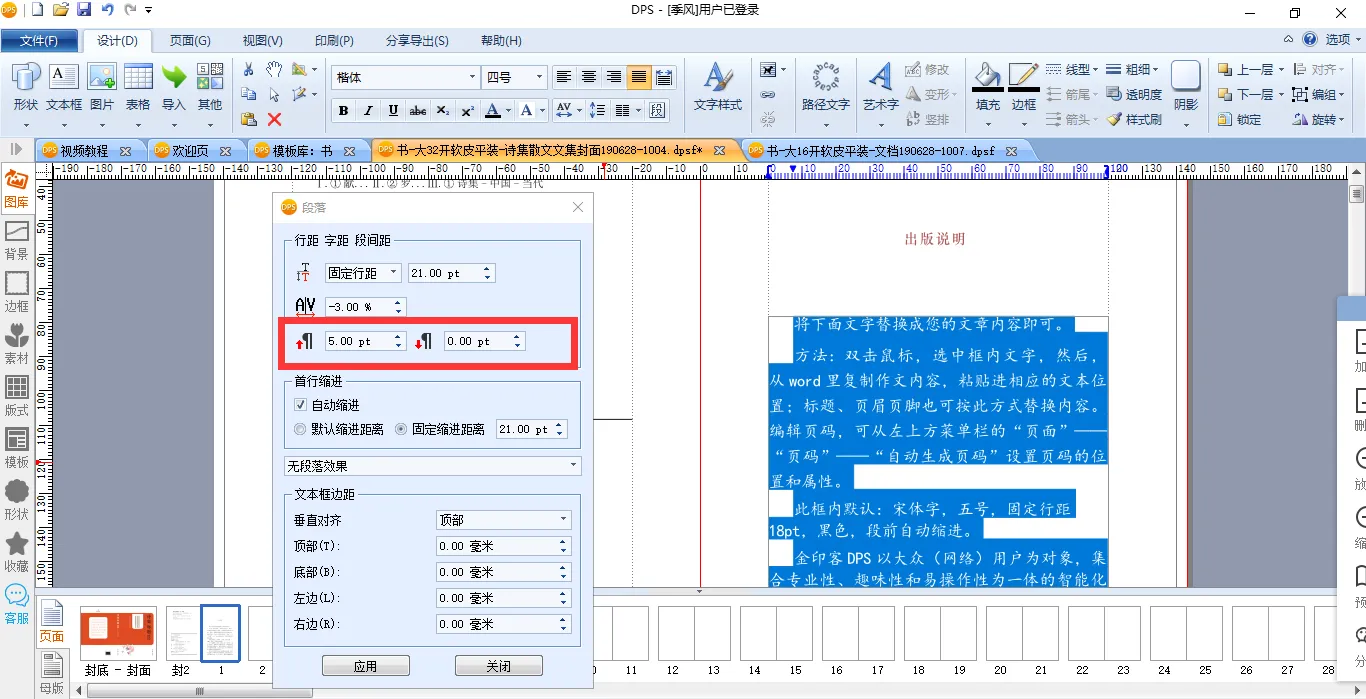Screen dimensions: 1366x699
Task: Open the 段 paragraph settings icon
Action: pyautogui.click(x=657, y=110)
